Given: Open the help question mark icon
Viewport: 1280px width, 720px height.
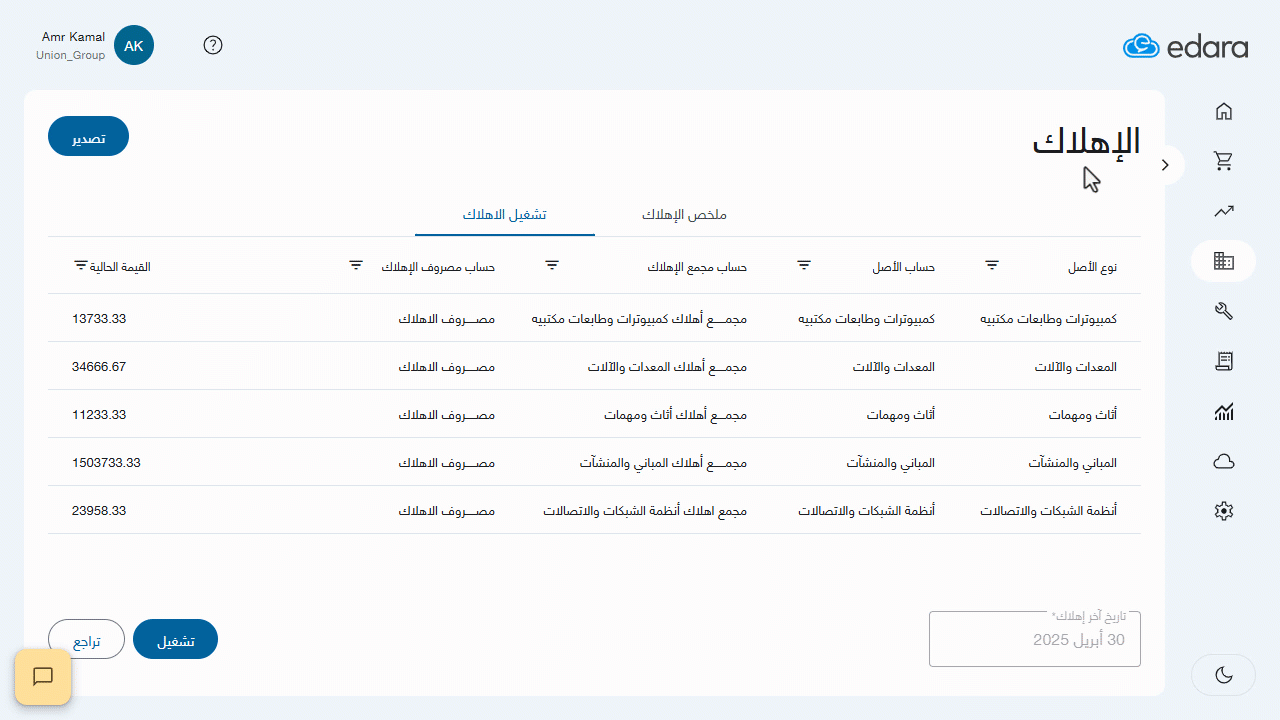Looking at the screenshot, I should [x=213, y=45].
